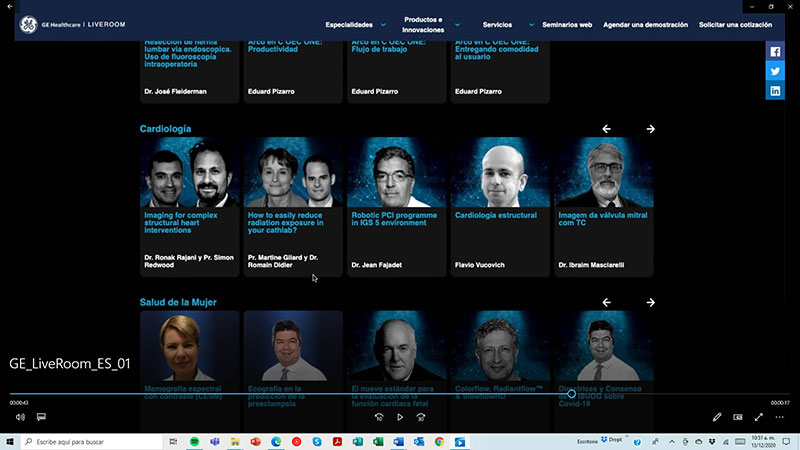Open Word from the taskbar

[x=398, y=442]
